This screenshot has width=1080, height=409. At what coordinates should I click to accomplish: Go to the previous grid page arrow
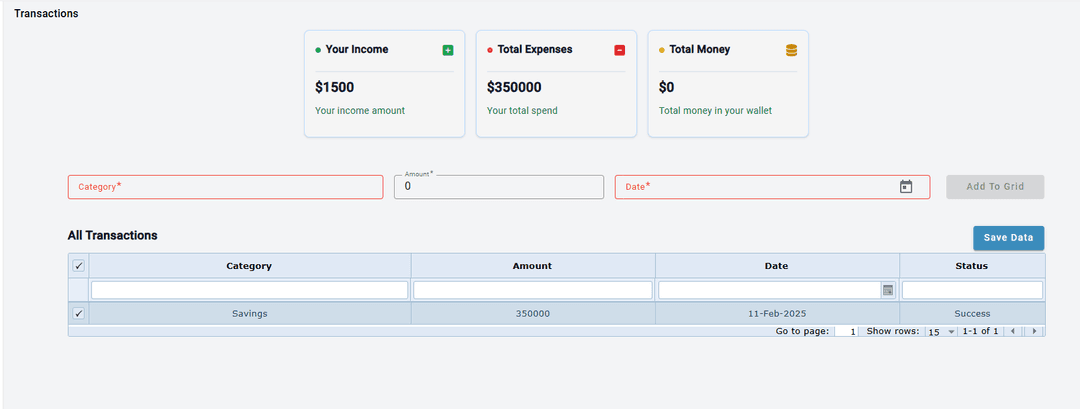(x=1013, y=331)
